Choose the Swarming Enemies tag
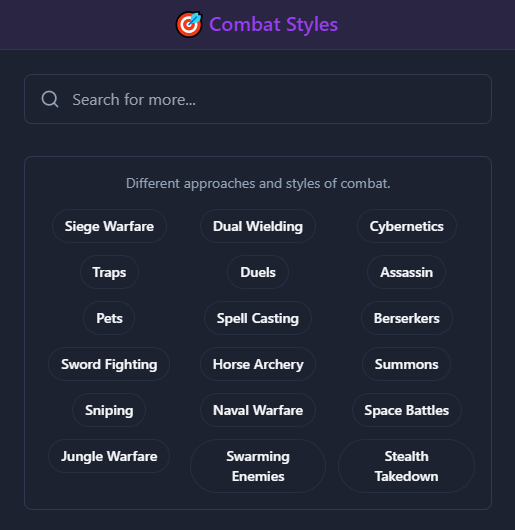This screenshot has height=530, width=515. click(x=258, y=466)
